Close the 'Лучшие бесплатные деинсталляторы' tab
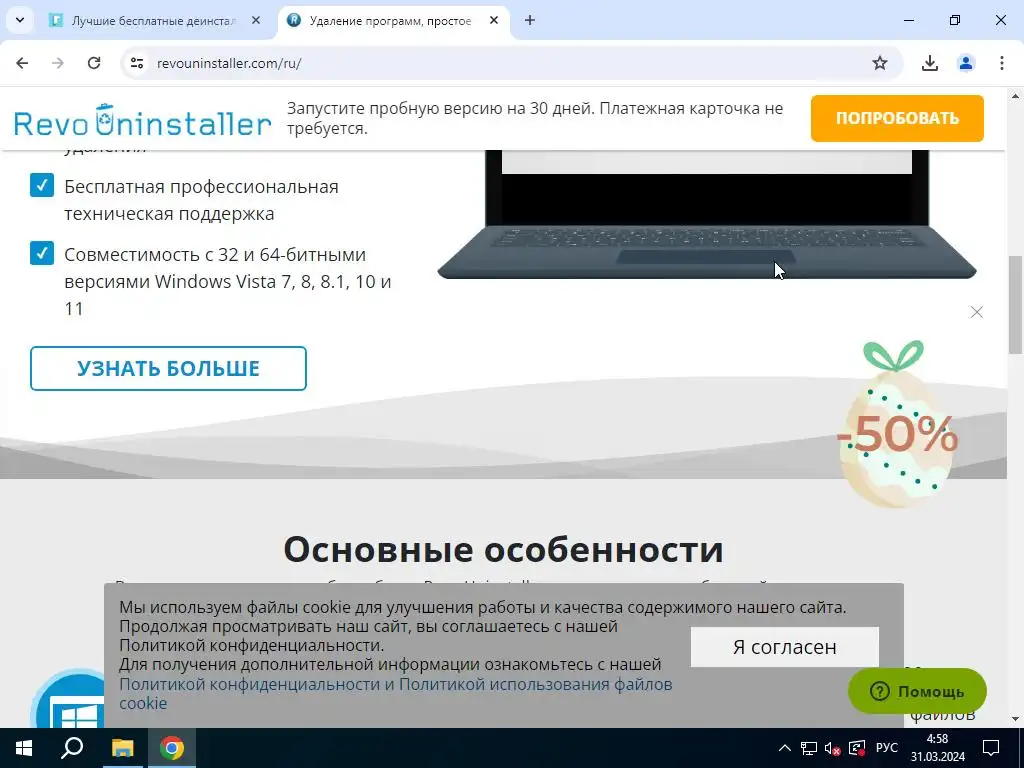 pos(256,20)
